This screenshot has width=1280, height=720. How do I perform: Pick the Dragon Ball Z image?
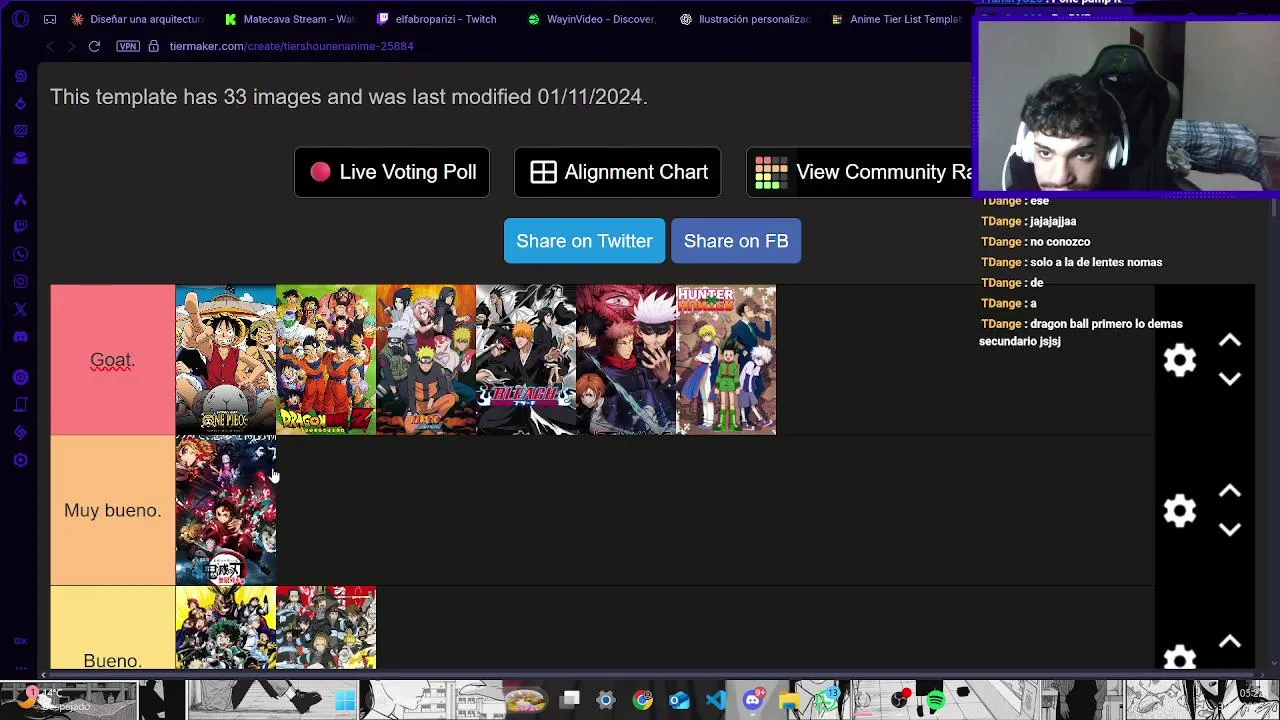[x=326, y=360]
